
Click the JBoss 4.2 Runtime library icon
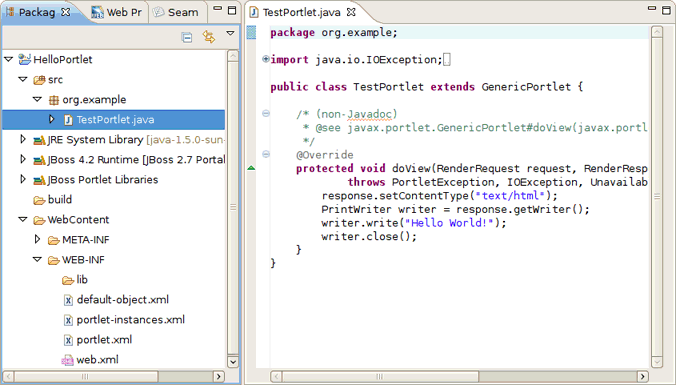pos(39,160)
